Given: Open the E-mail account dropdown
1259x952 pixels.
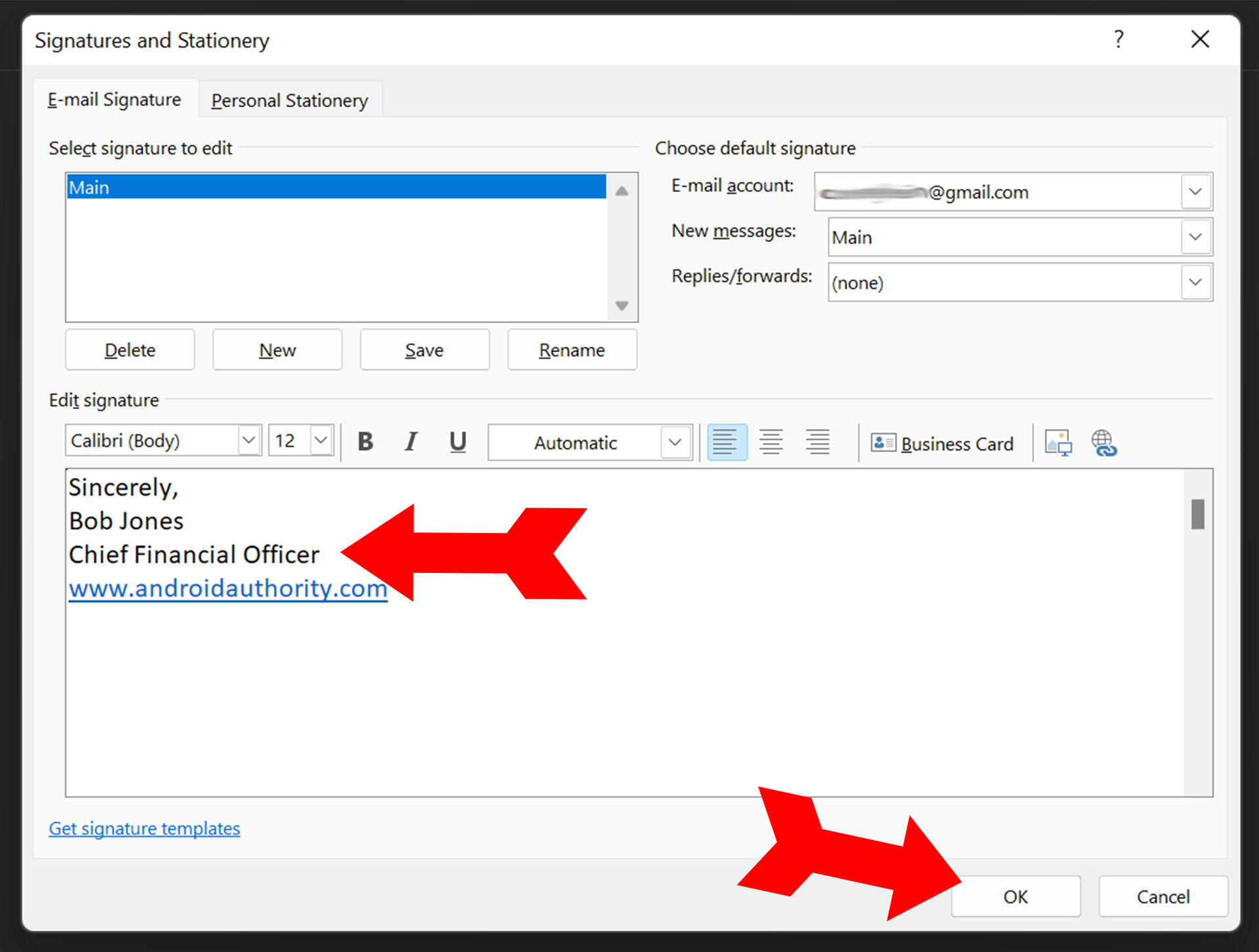Looking at the screenshot, I should tap(1195, 192).
